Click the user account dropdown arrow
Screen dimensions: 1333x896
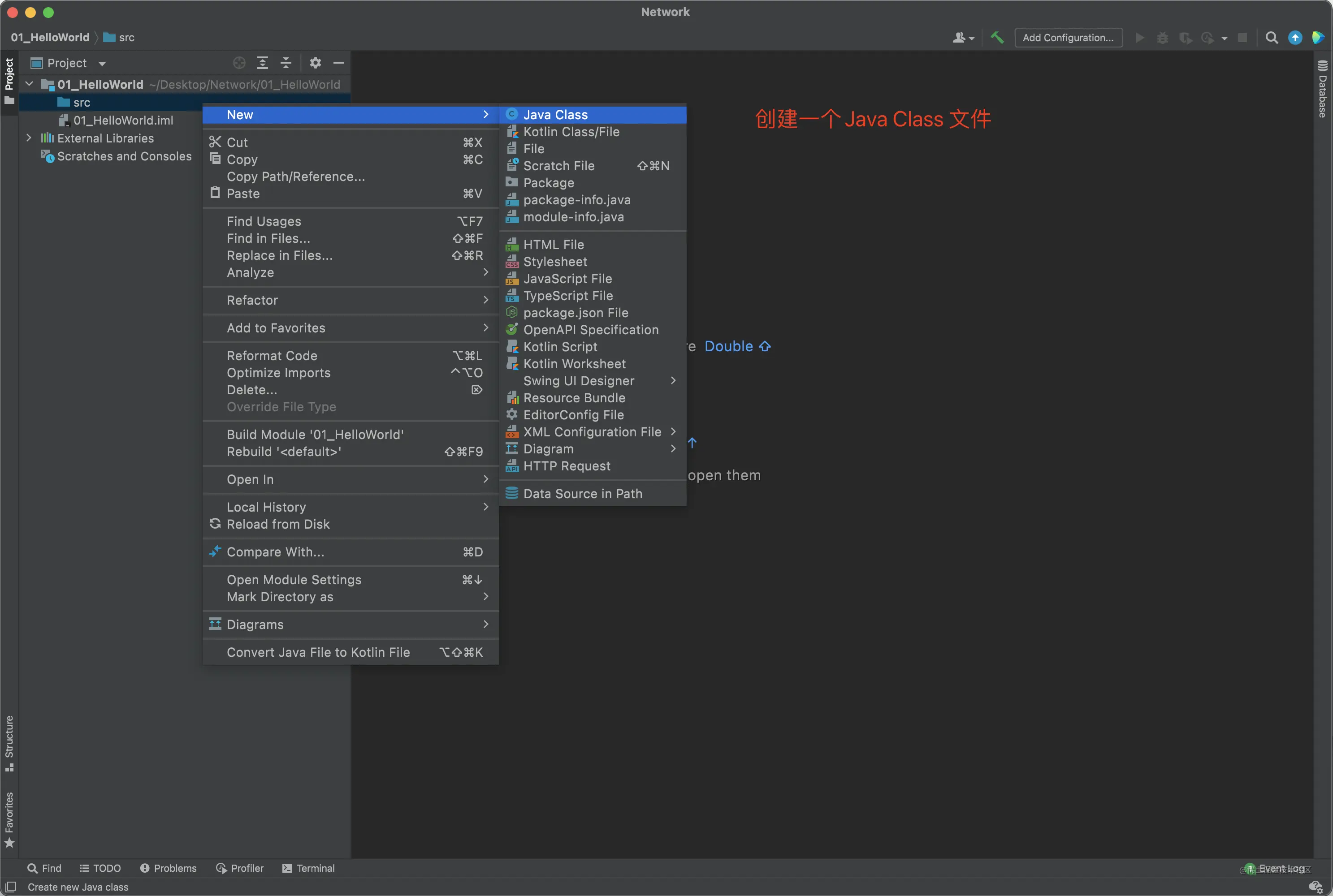point(972,38)
